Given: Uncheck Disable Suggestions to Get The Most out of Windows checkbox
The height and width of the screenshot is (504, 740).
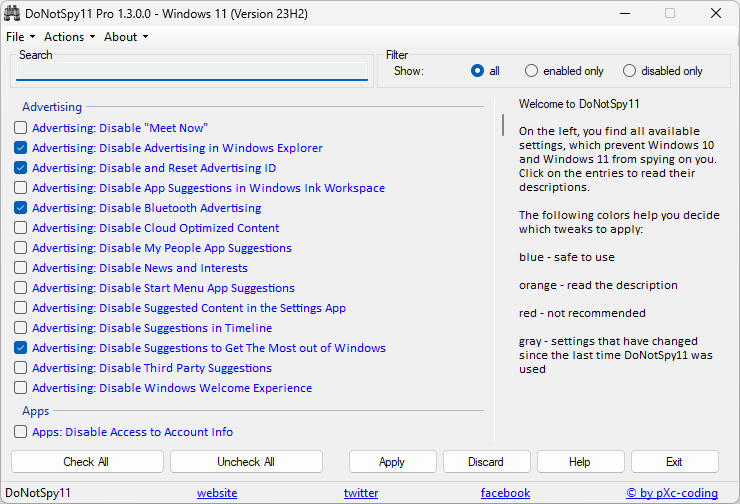Looking at the screenshot, I should coord(20,348).
